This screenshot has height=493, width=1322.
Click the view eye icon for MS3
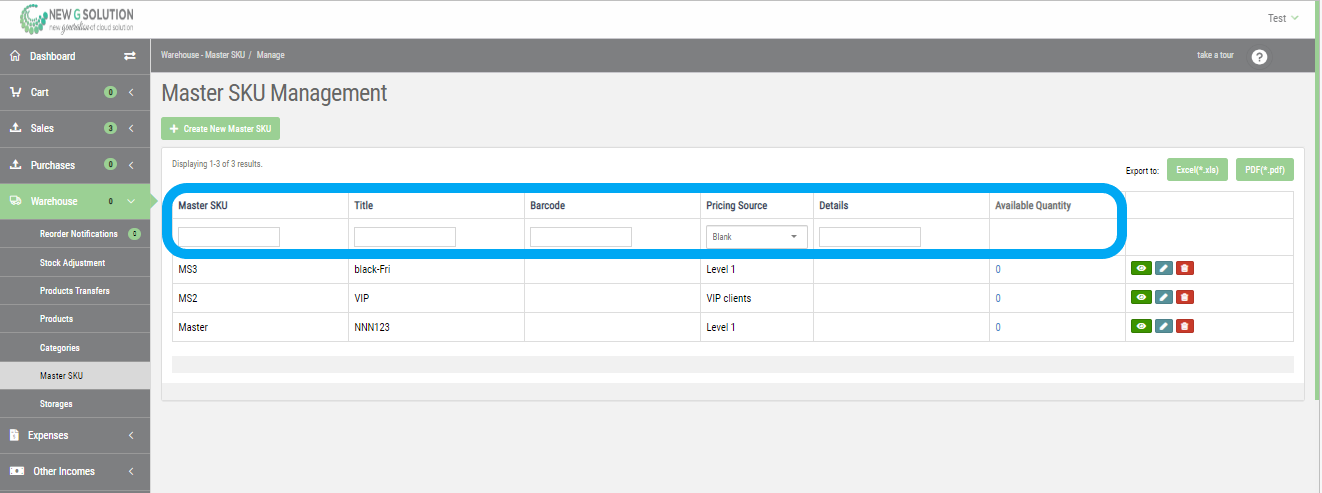(x=1140, y=268)
